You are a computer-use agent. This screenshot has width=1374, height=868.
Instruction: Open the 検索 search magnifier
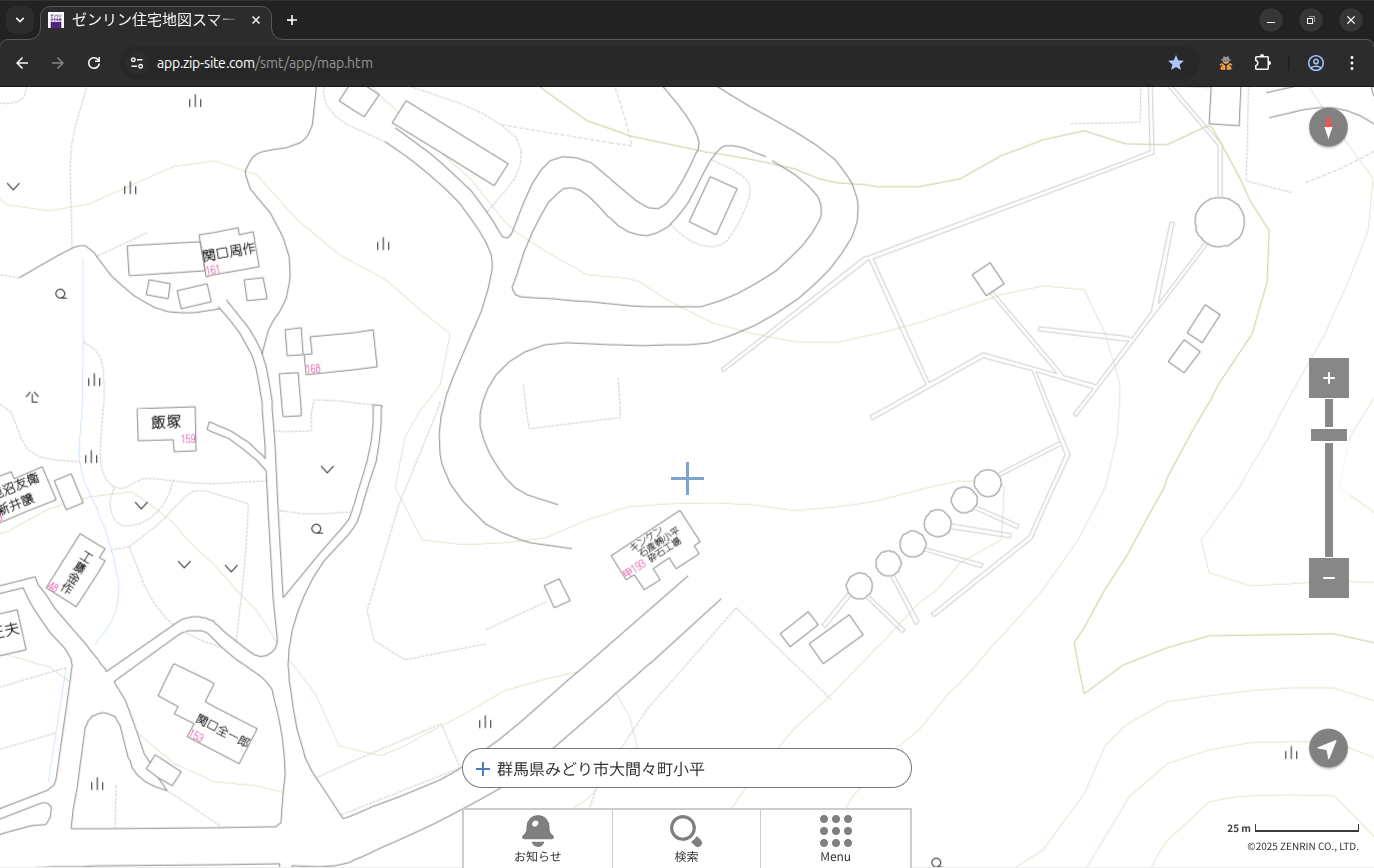686,837
